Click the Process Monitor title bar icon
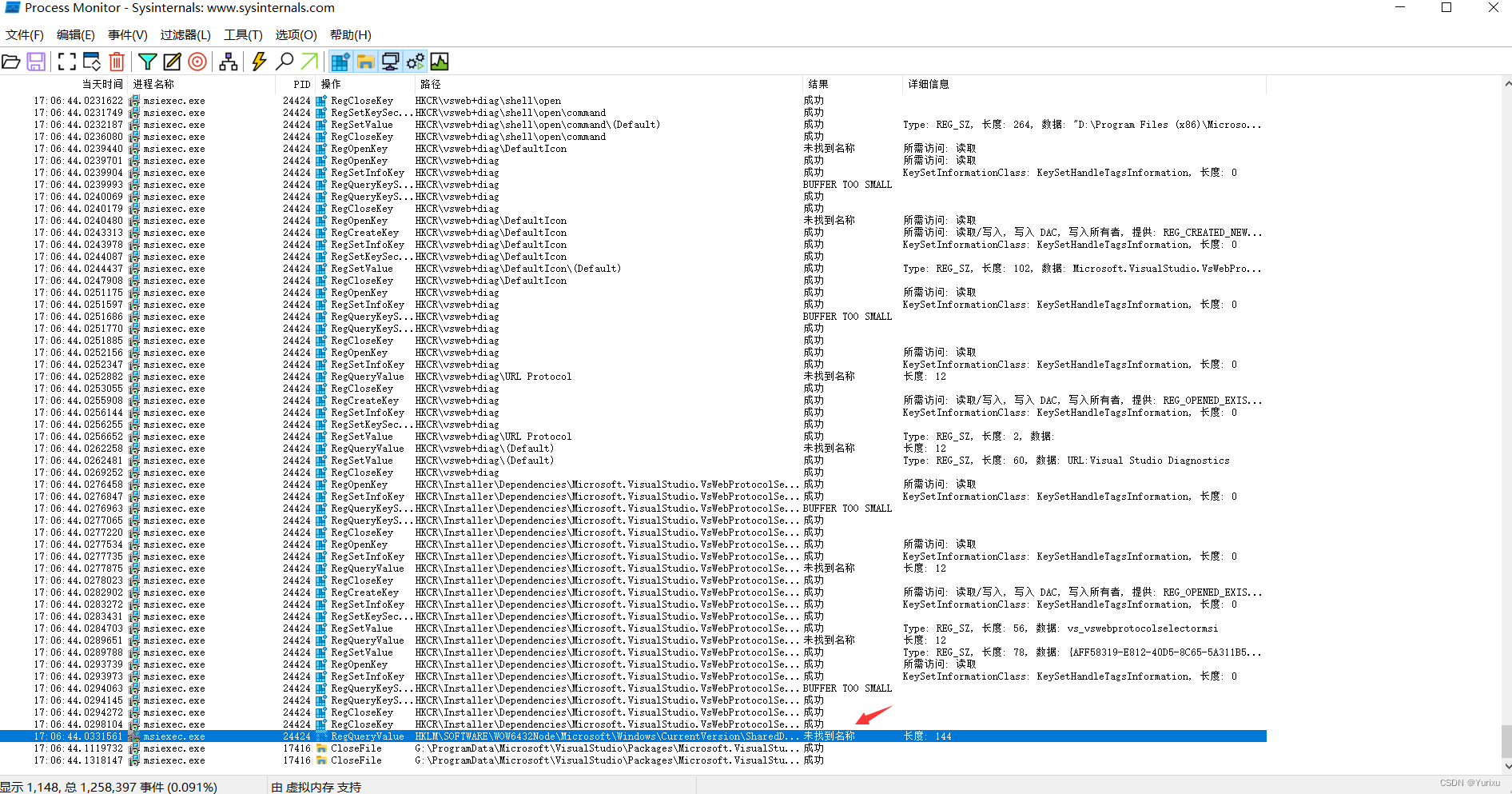 (12, 8)
